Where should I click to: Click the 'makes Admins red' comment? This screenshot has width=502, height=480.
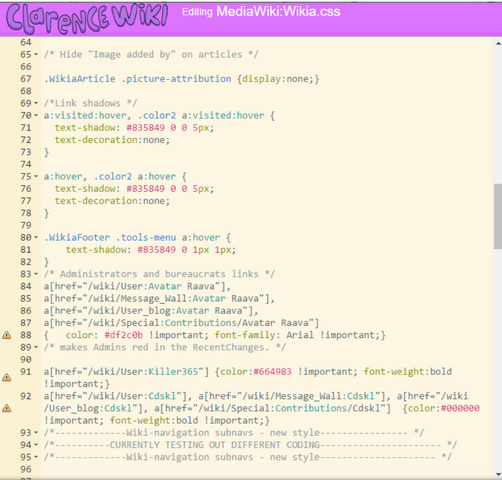pos(165,347)
